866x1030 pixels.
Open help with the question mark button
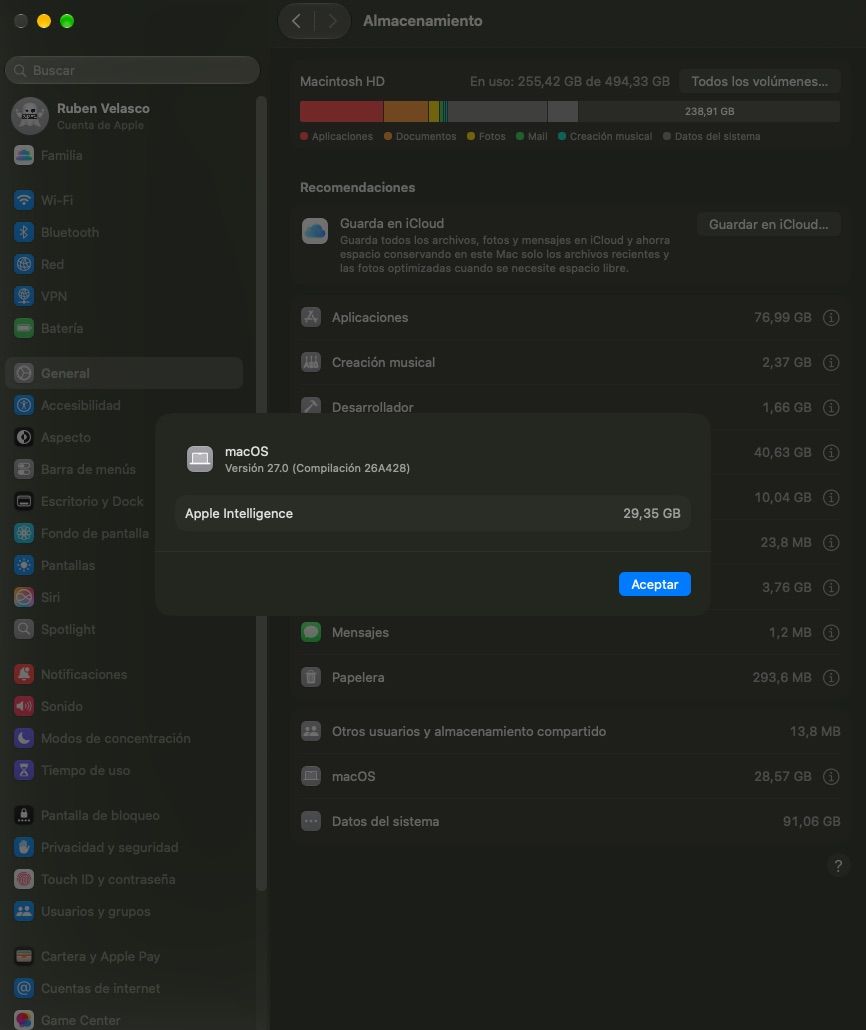point(838,866)
